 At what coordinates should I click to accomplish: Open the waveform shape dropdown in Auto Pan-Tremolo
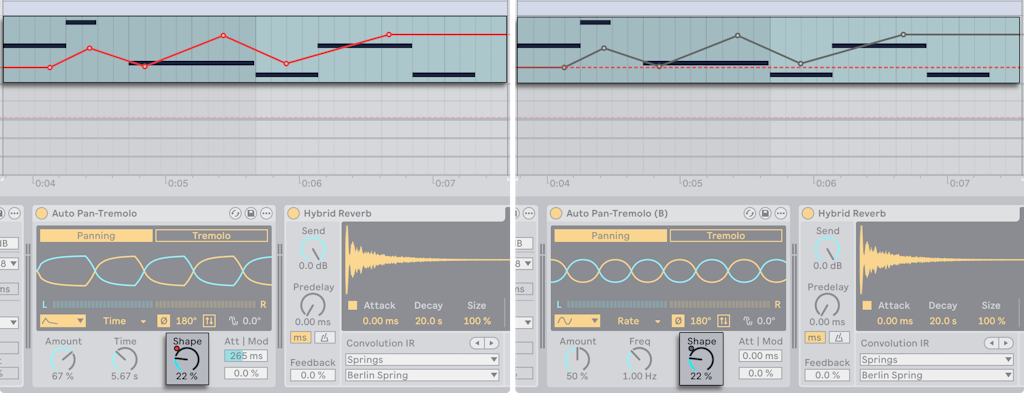63,321
